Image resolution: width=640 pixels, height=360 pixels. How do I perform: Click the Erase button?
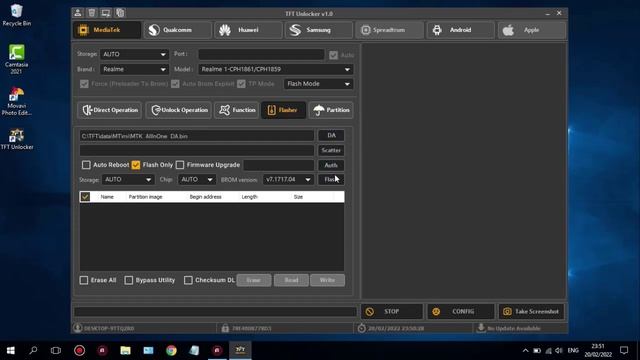point(253,280)
